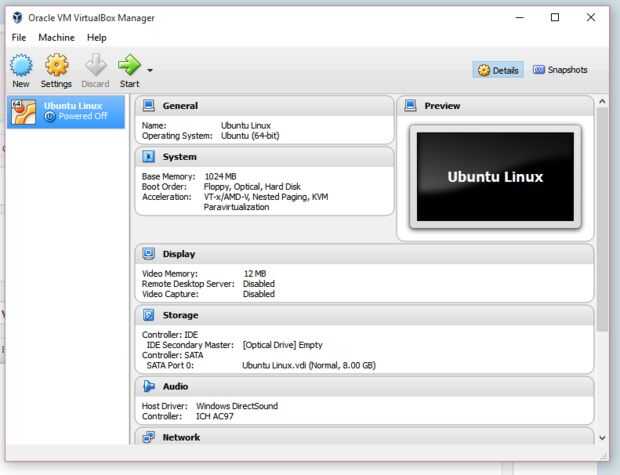Open the System section header

265,157
